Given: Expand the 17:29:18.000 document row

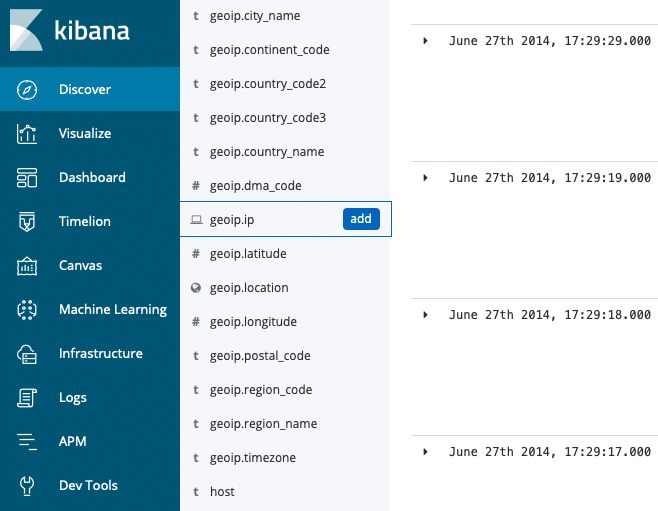Looking at the screenshot, I should click(426, 314).
